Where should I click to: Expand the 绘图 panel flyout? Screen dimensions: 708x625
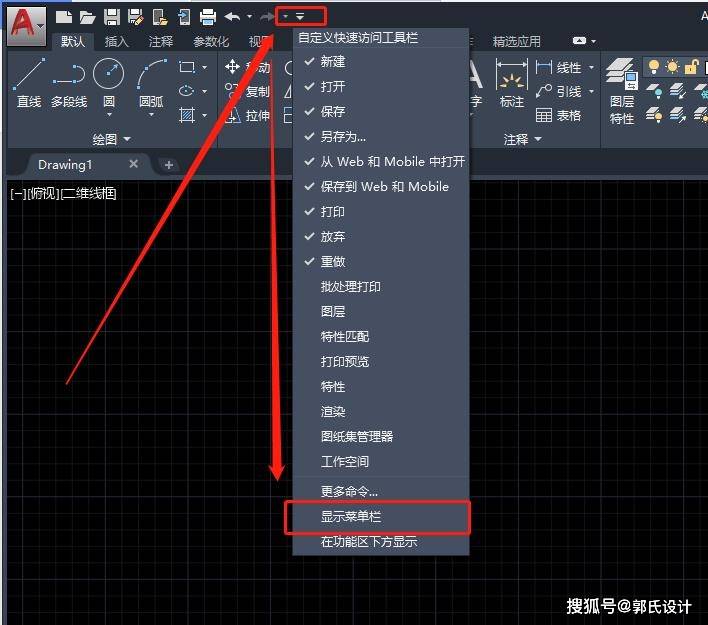click(x=112, y=139)
